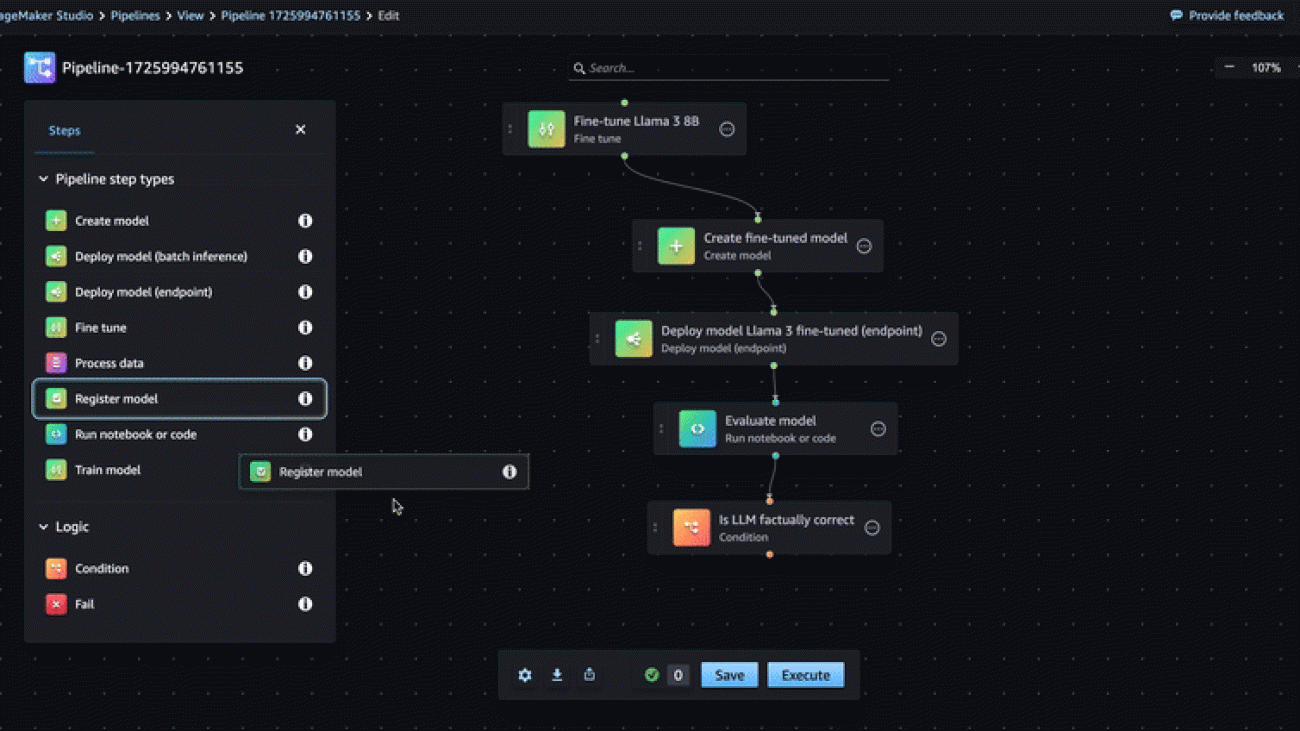Collapse the Pipeline step types section
The height and width of the screenshot is (731, 1300).
coord(43,180)
